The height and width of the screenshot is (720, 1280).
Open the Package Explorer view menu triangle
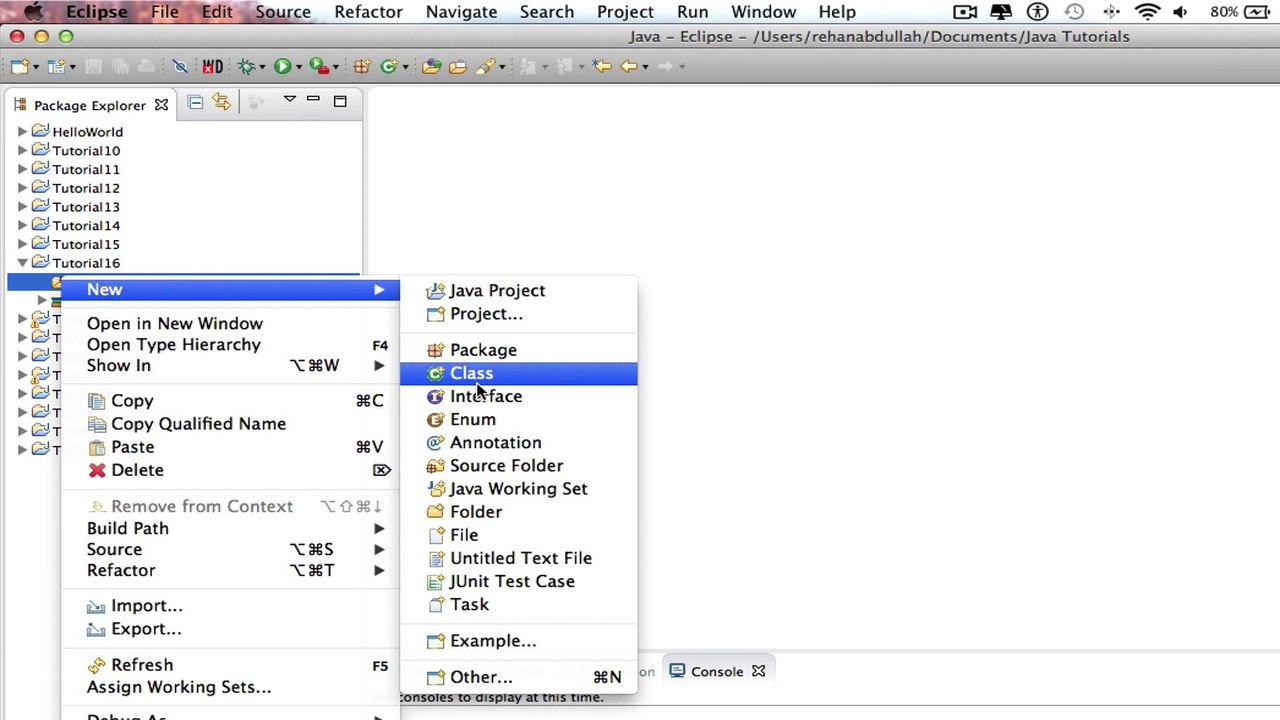tap(289, 100)
